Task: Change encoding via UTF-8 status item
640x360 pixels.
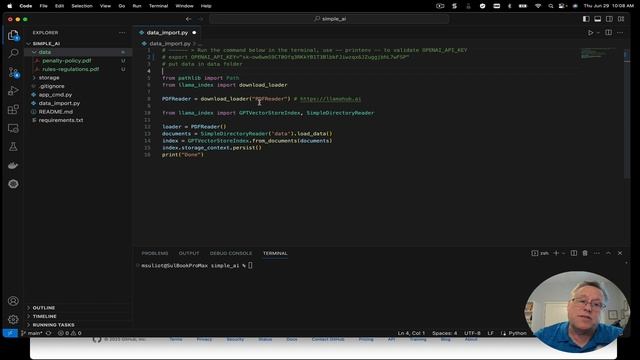Action: pos(472,333)
